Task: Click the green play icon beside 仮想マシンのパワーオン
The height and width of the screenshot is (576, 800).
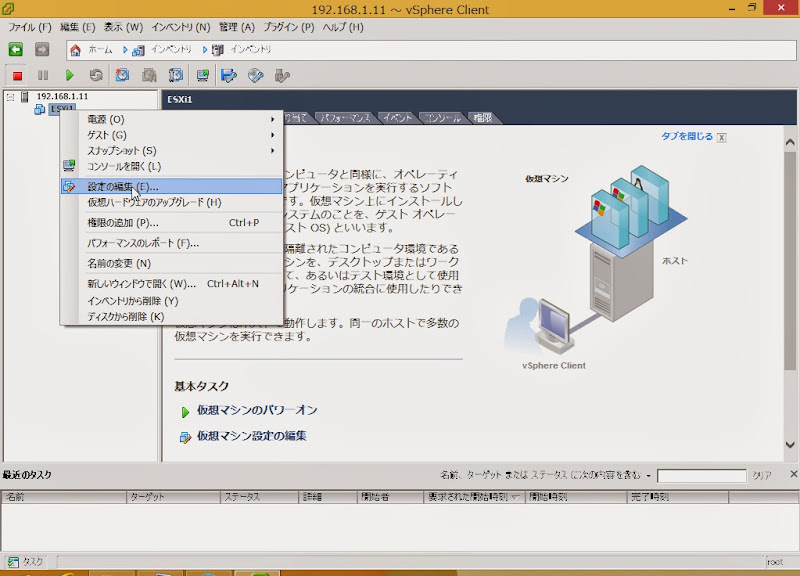Action: [185, 412]
